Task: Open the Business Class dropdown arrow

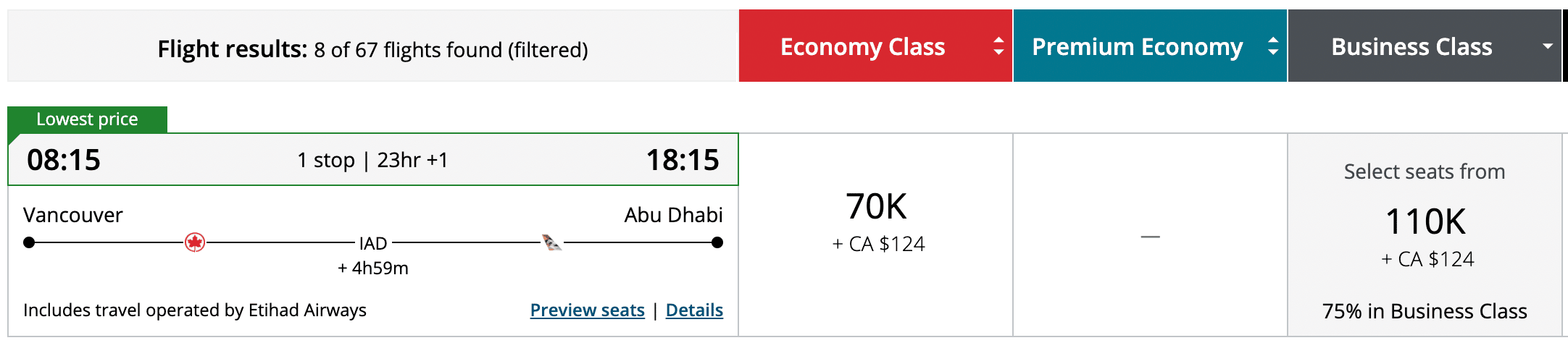Action: [x=1547, y=46]
